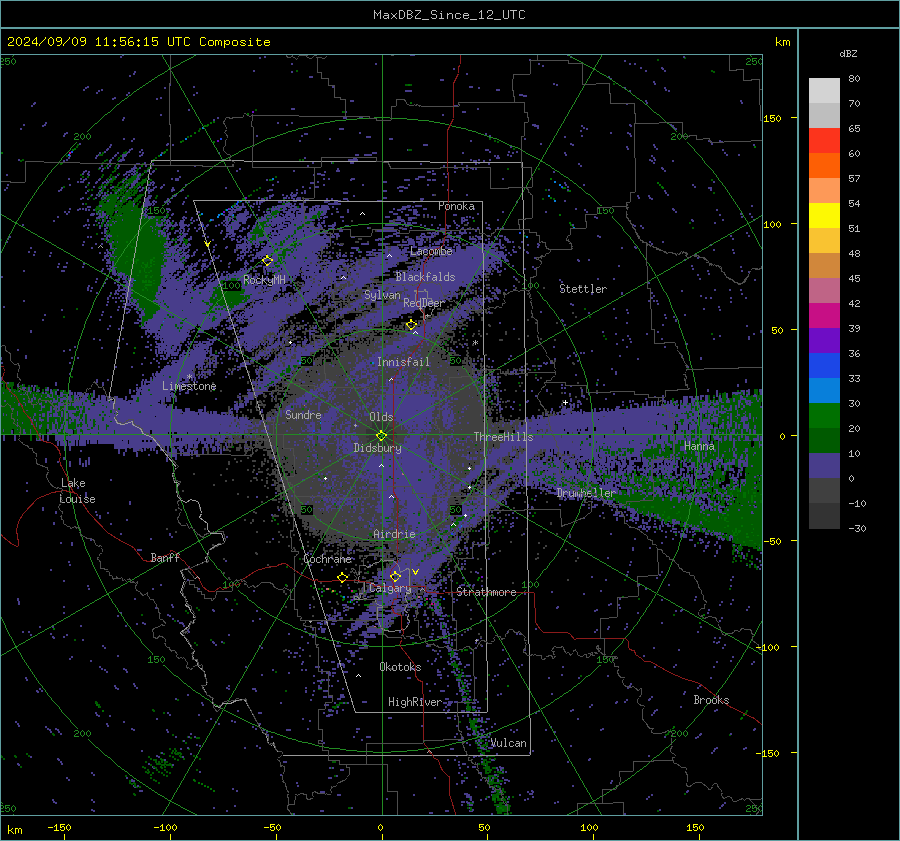Click the RockyMH label
Viewport: 900px width, 841px height.
tap(264, 280)
